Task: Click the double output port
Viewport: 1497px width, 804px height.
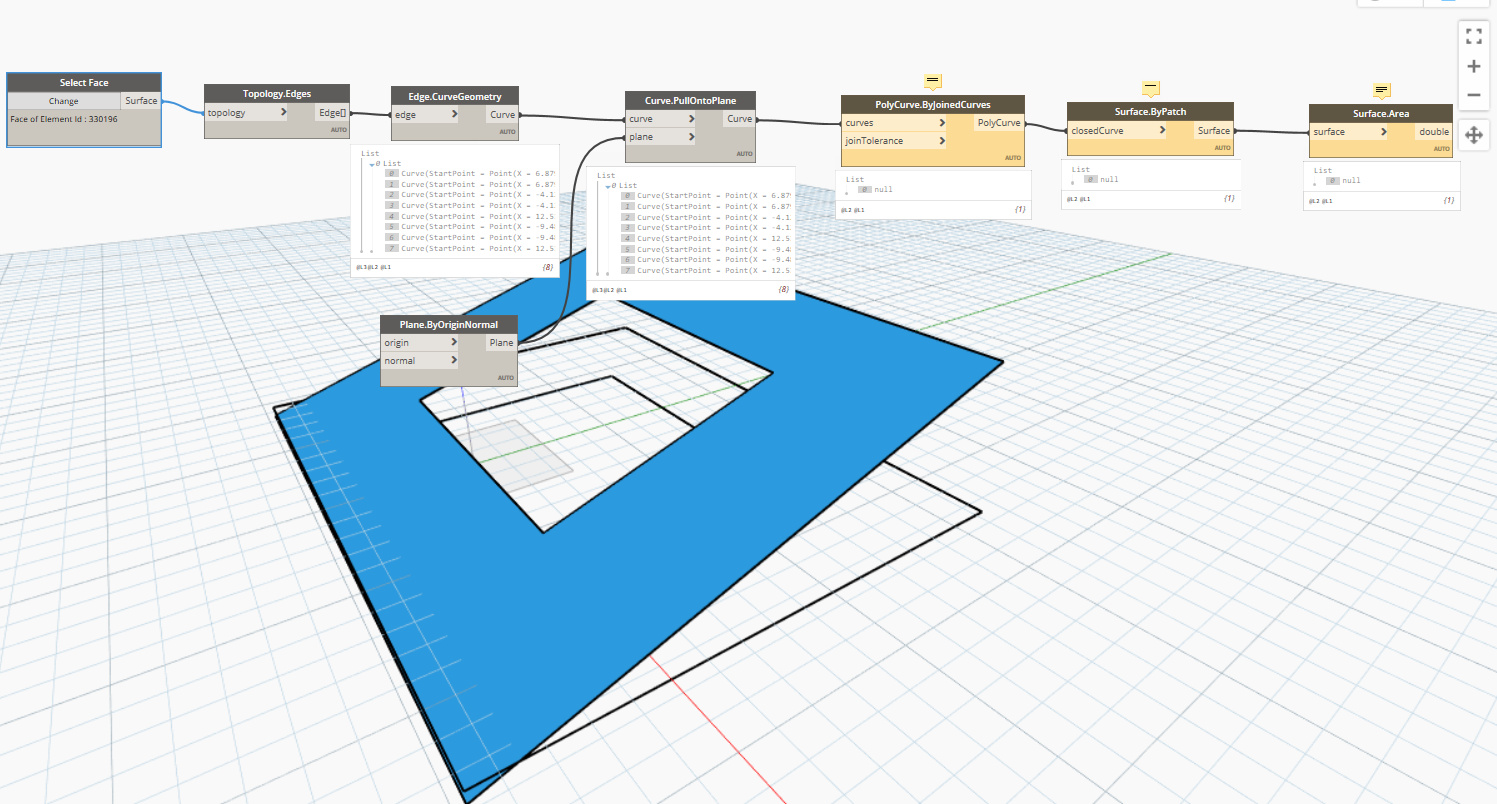Action: tap(1434, 132)
